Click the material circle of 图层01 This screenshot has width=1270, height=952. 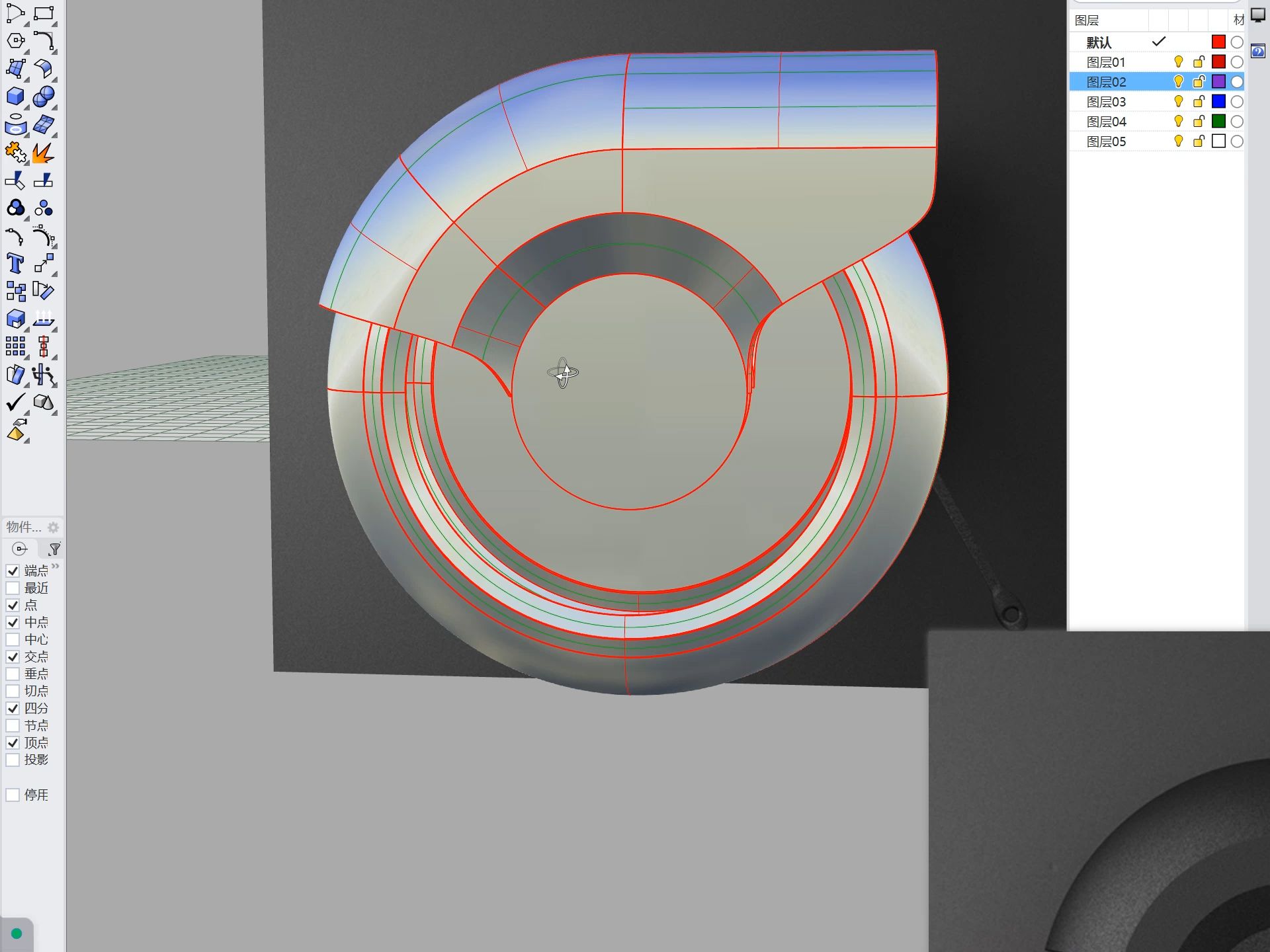[x=1237, y=62]
